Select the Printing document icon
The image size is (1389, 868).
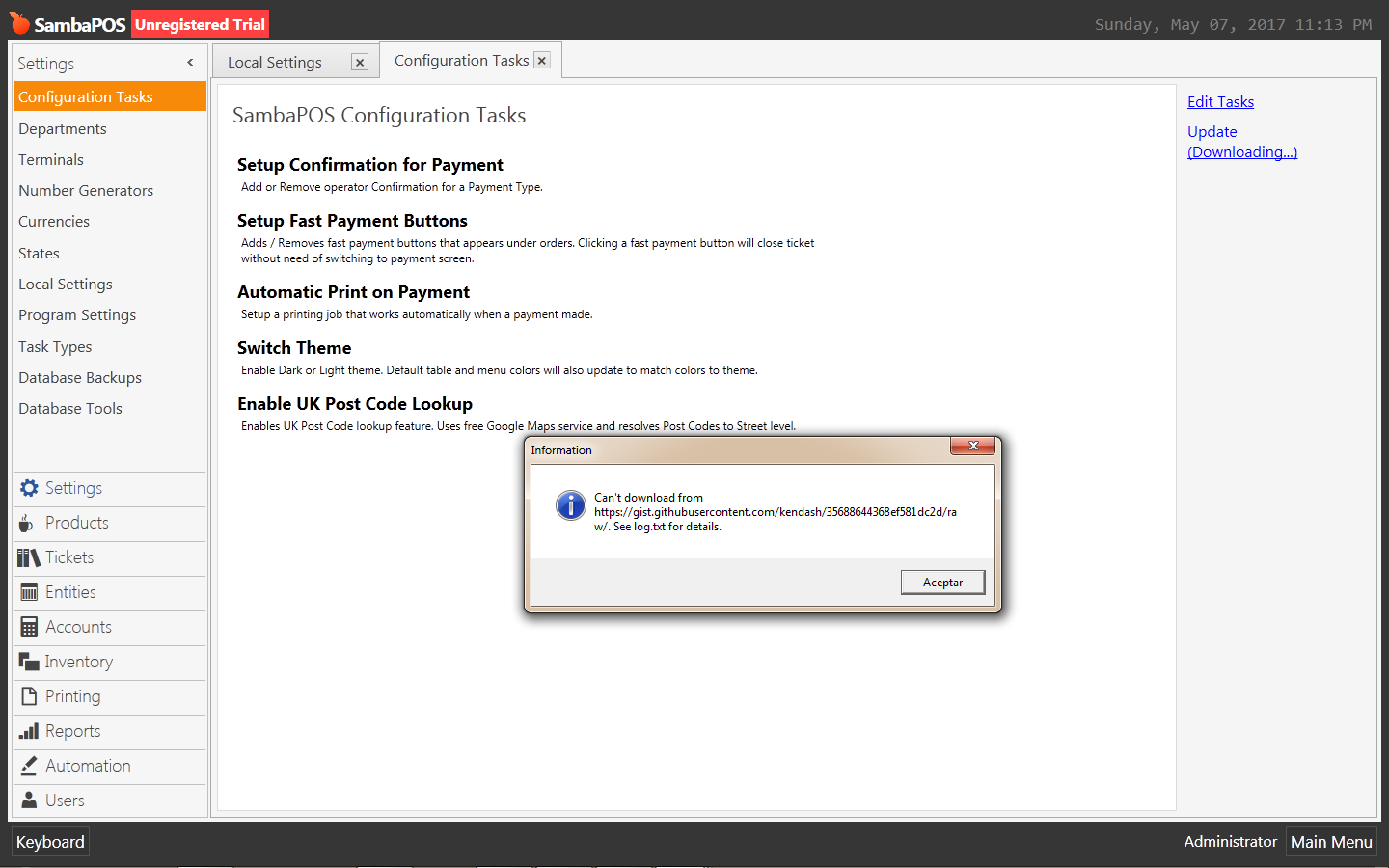(x=29, y=696)
